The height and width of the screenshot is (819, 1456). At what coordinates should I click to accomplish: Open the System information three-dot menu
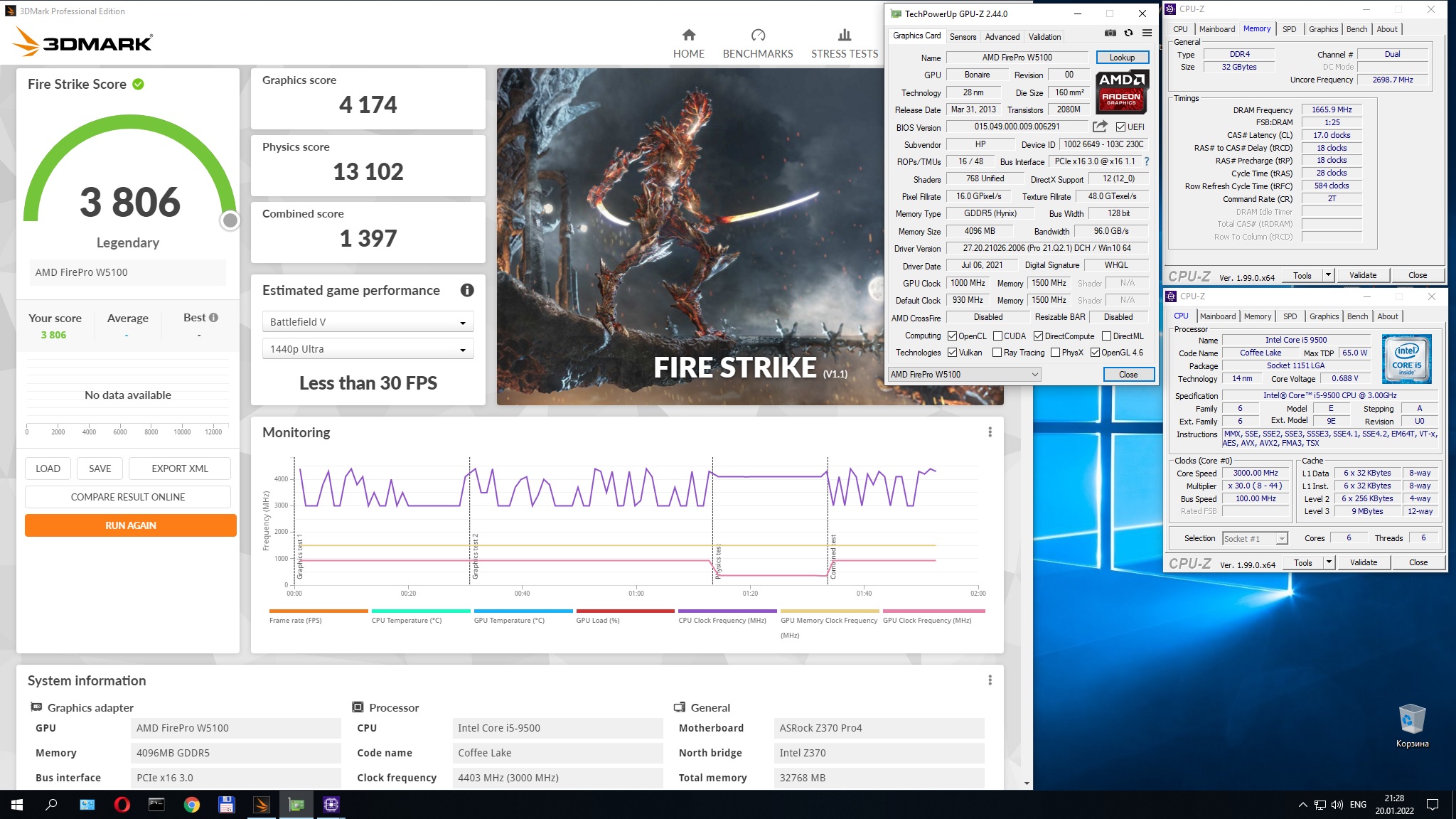tap(990, 680)
